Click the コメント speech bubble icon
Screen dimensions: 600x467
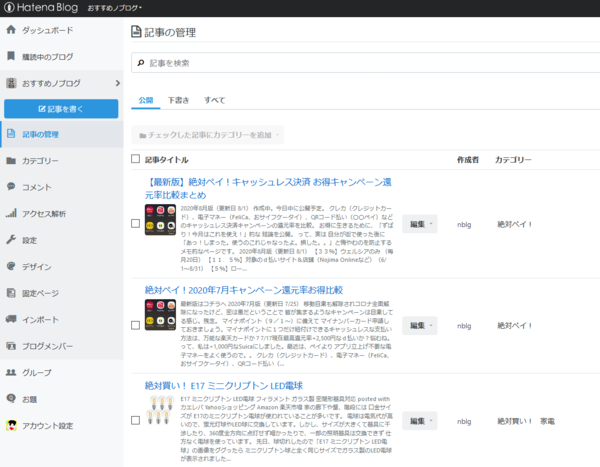[x=11, y=186]
